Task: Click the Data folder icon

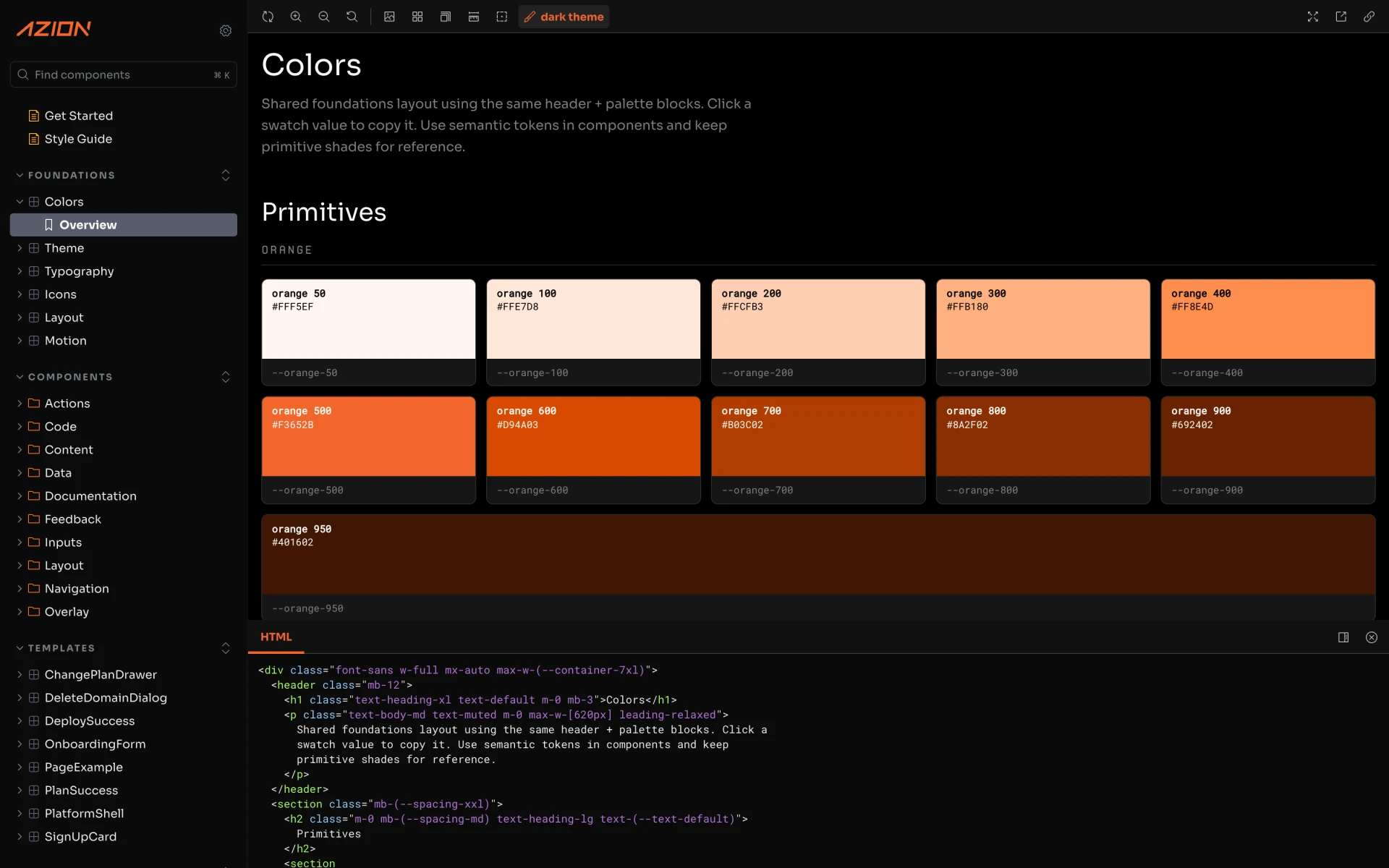Action: [x=33, y=473]
